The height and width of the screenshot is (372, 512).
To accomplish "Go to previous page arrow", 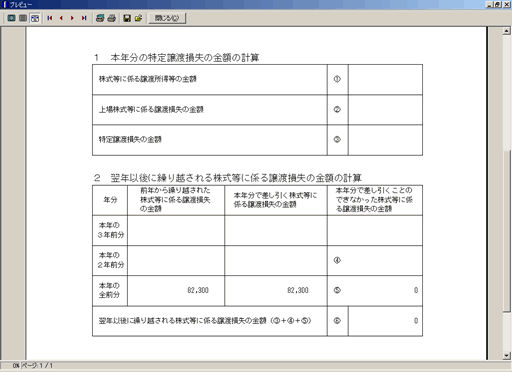I will pos(61,18).
